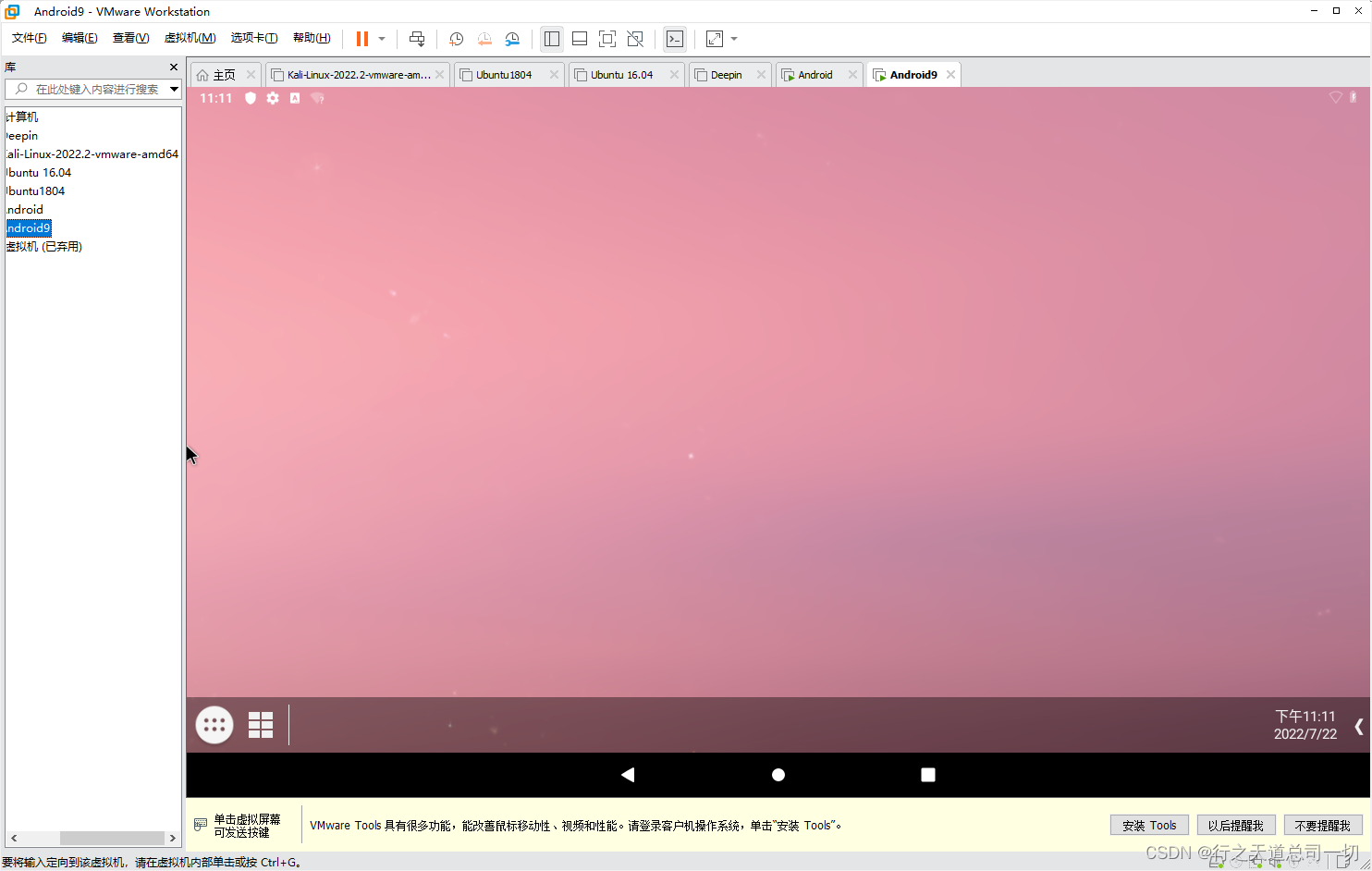Send Ctrl+Alt+Del to the virtual machine
The width and height of the screenshot is (1372, 871).
pyautogui.click(x=417, y=39)
